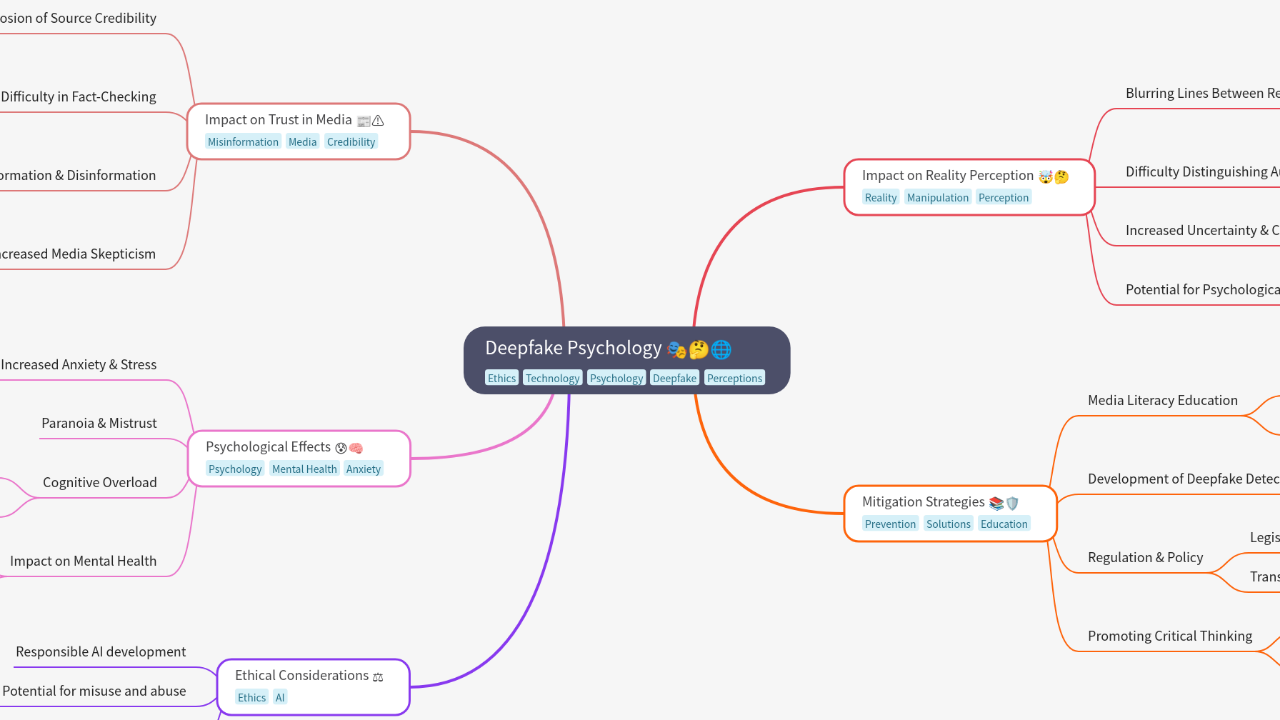The image size is (1280, 720).
Task: Click the Misinformation tag
Action: (243, 142)
